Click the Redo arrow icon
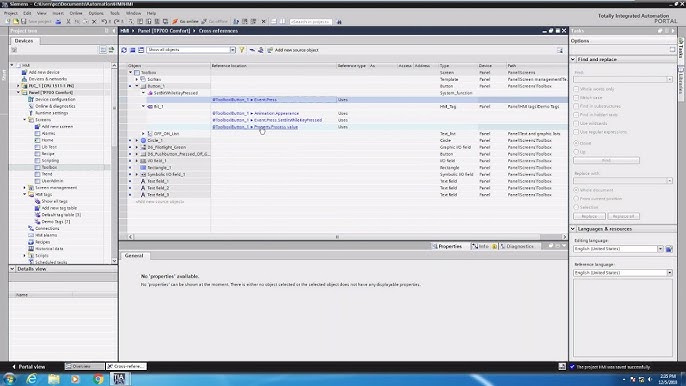 117,21
